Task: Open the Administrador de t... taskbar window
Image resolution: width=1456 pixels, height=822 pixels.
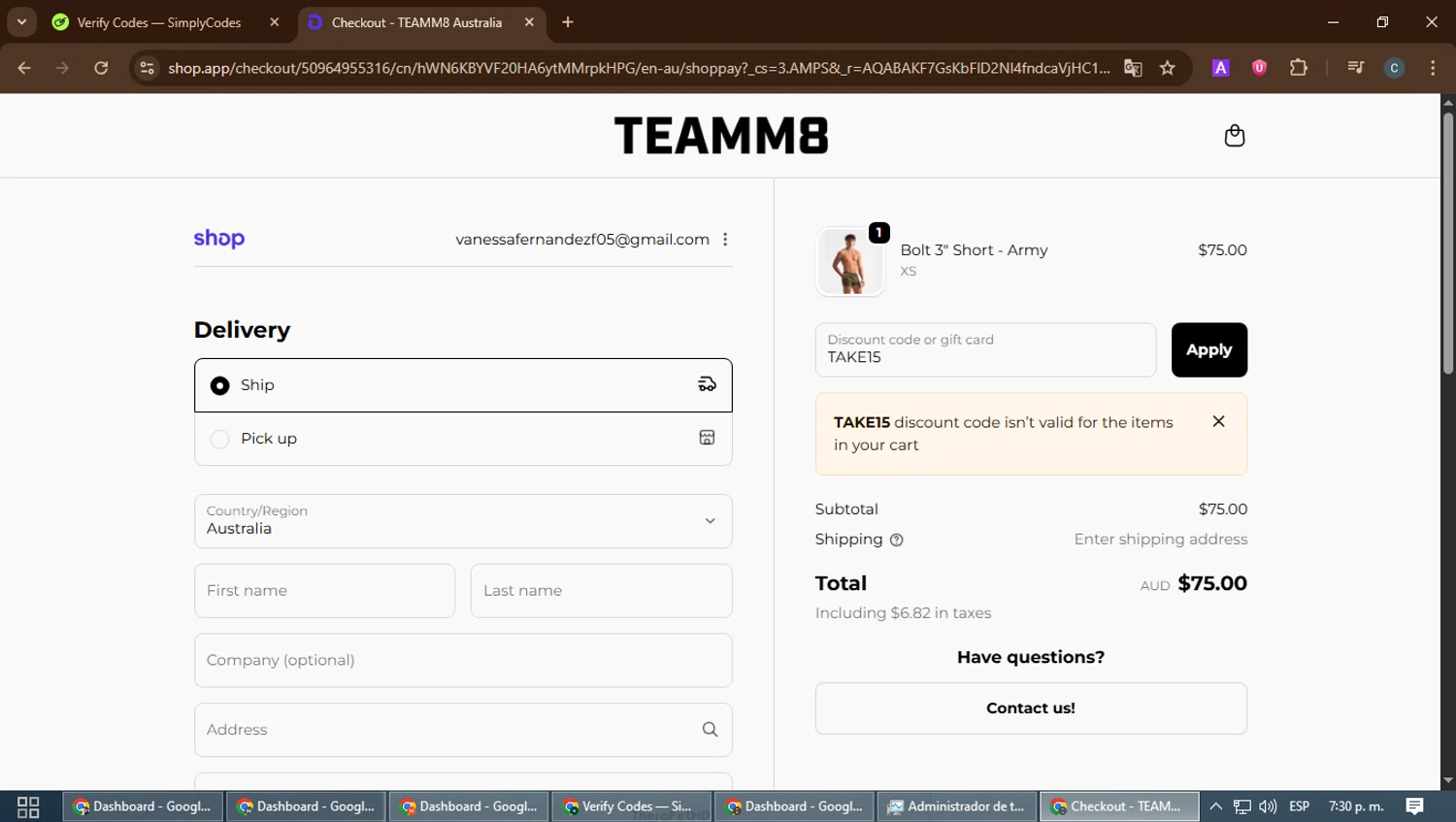Action: click(956, 806)
